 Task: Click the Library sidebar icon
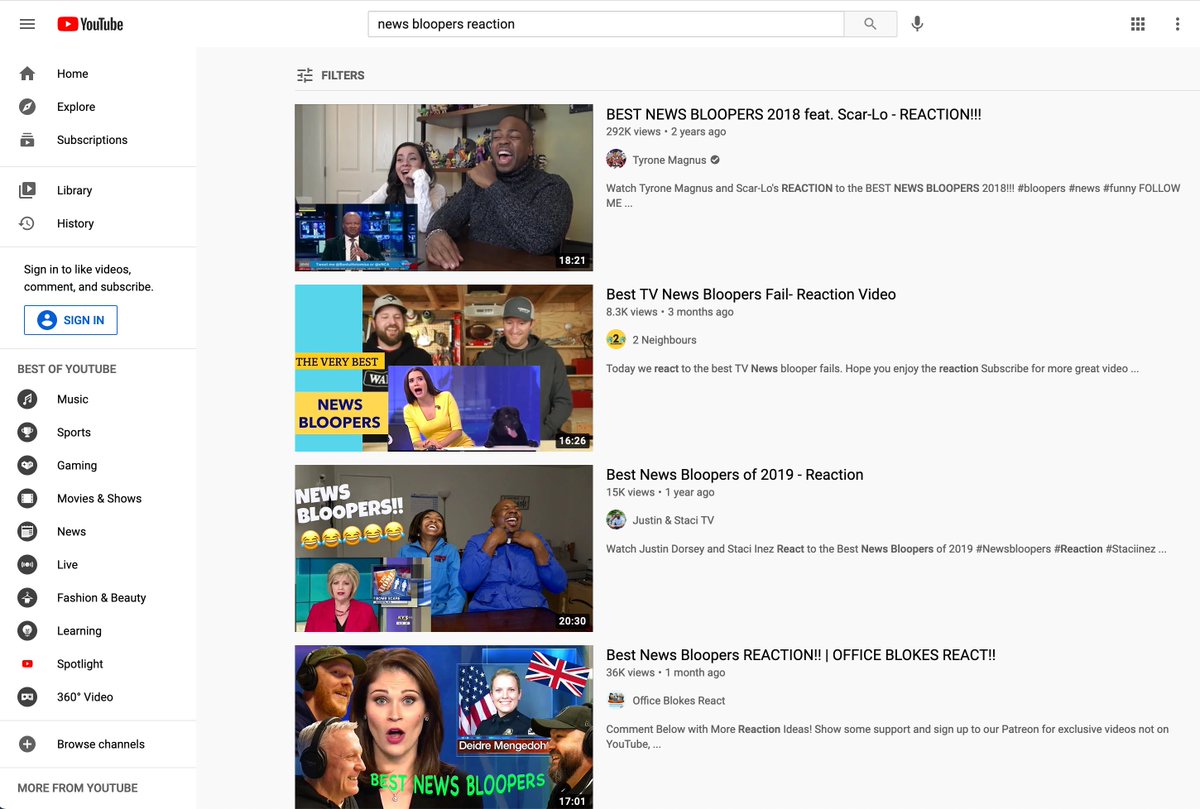pos(27,190)
